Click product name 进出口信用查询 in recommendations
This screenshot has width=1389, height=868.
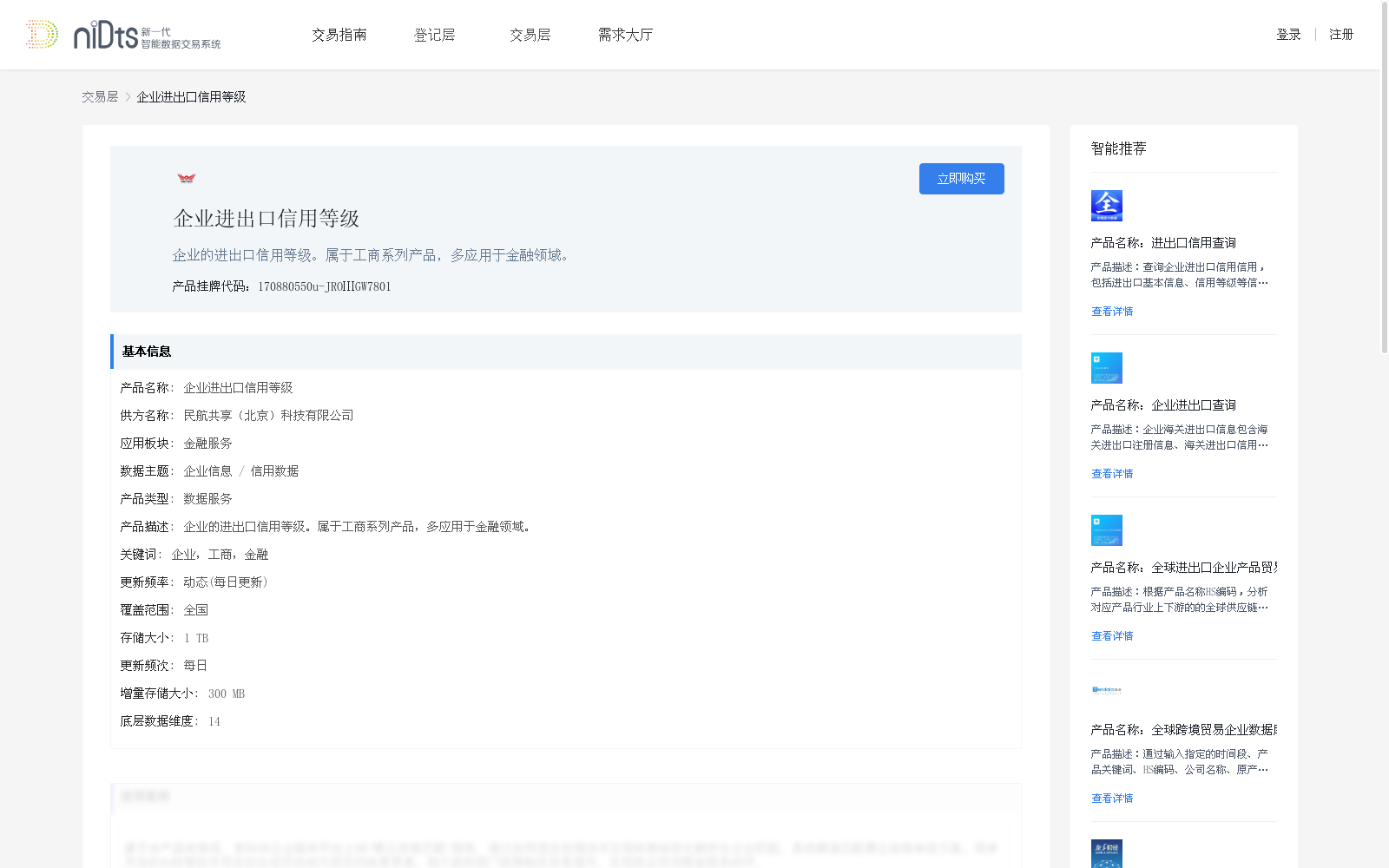pyautogui.click(x=1194, y=243)
